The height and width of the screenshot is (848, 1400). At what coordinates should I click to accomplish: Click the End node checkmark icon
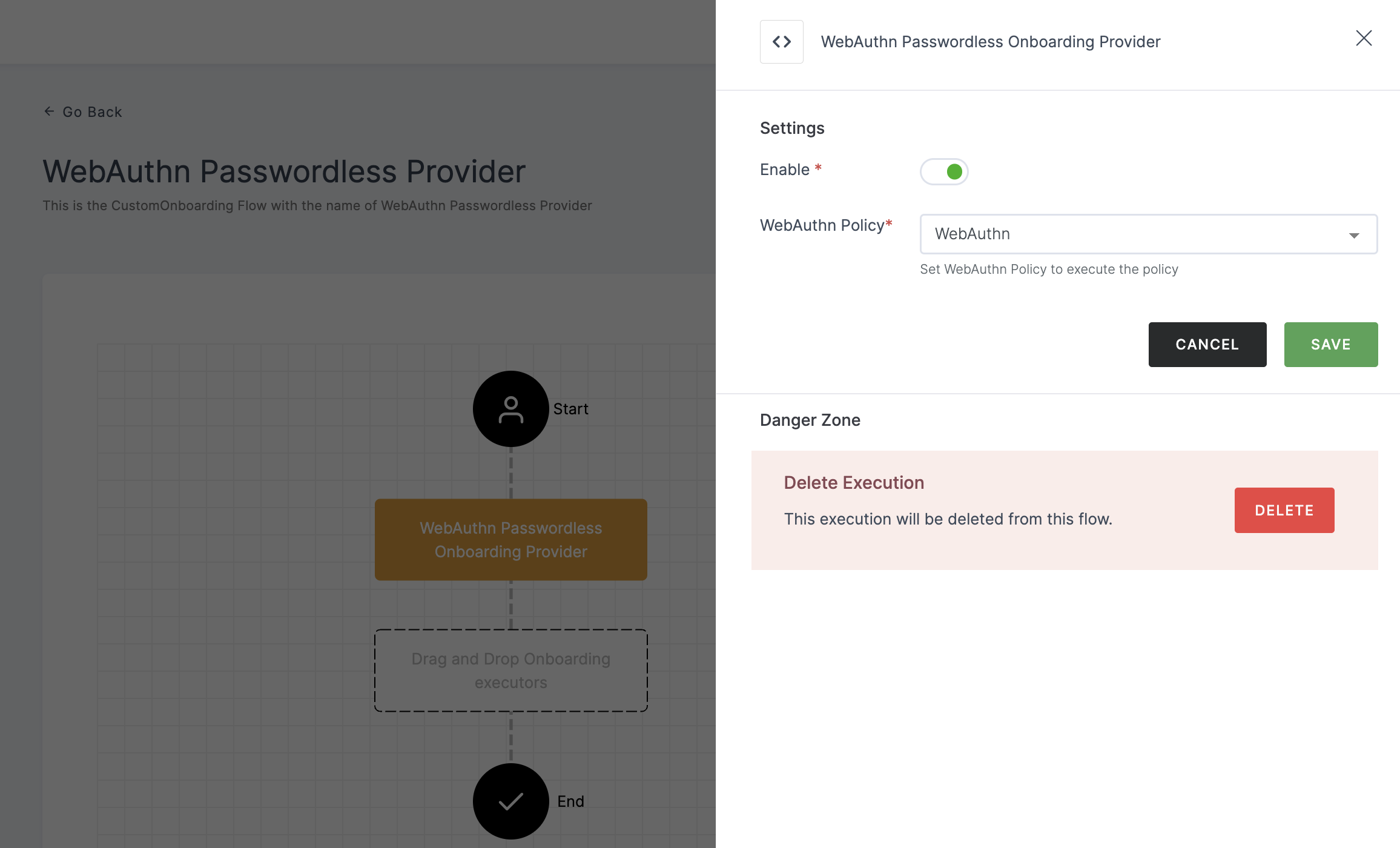click(511, 801)
